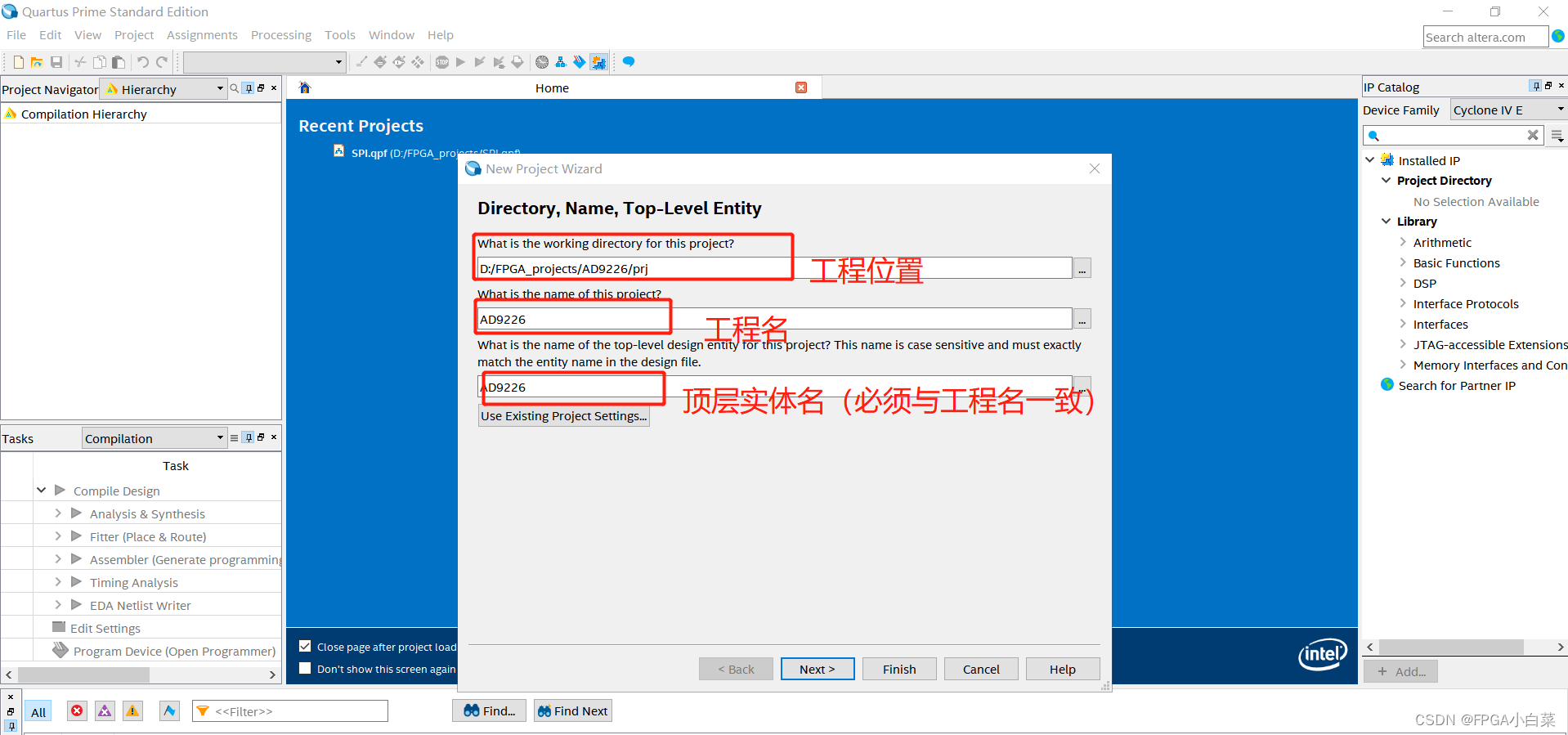The height and width of the screenshot is (735, 1568).
Task: Toggle the pin on Tasks panel
Action: point(249,437)
